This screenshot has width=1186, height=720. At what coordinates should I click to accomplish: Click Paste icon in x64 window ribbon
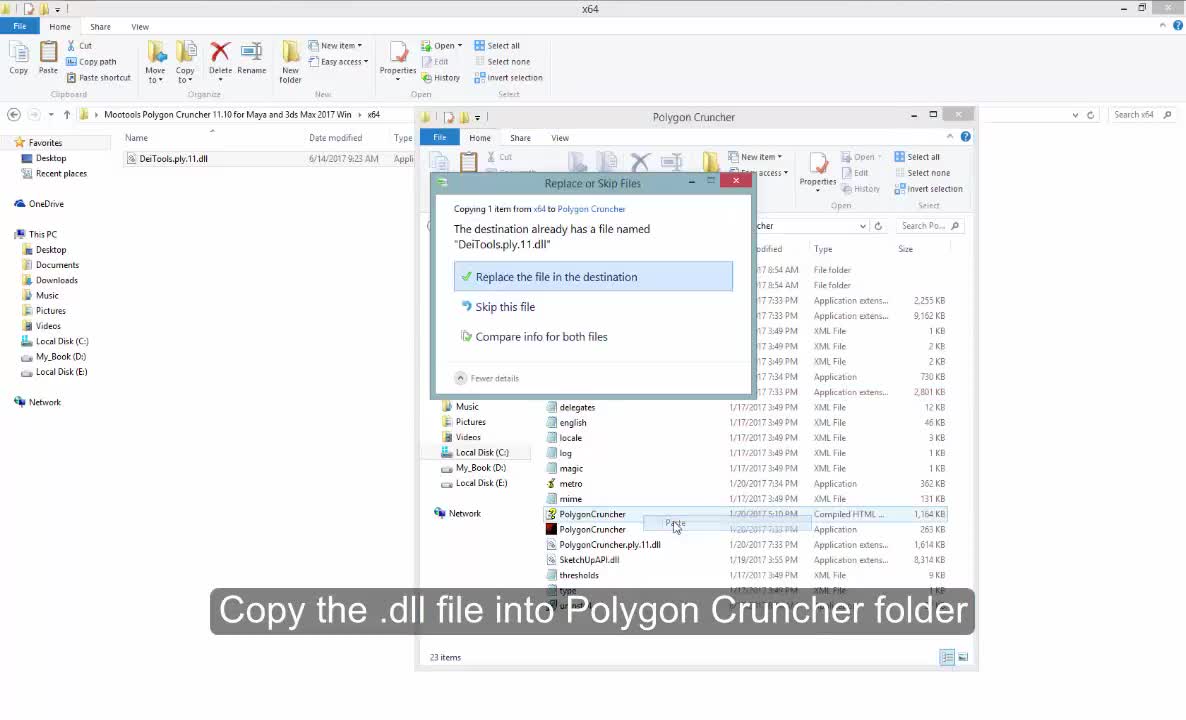coord(48,58)
